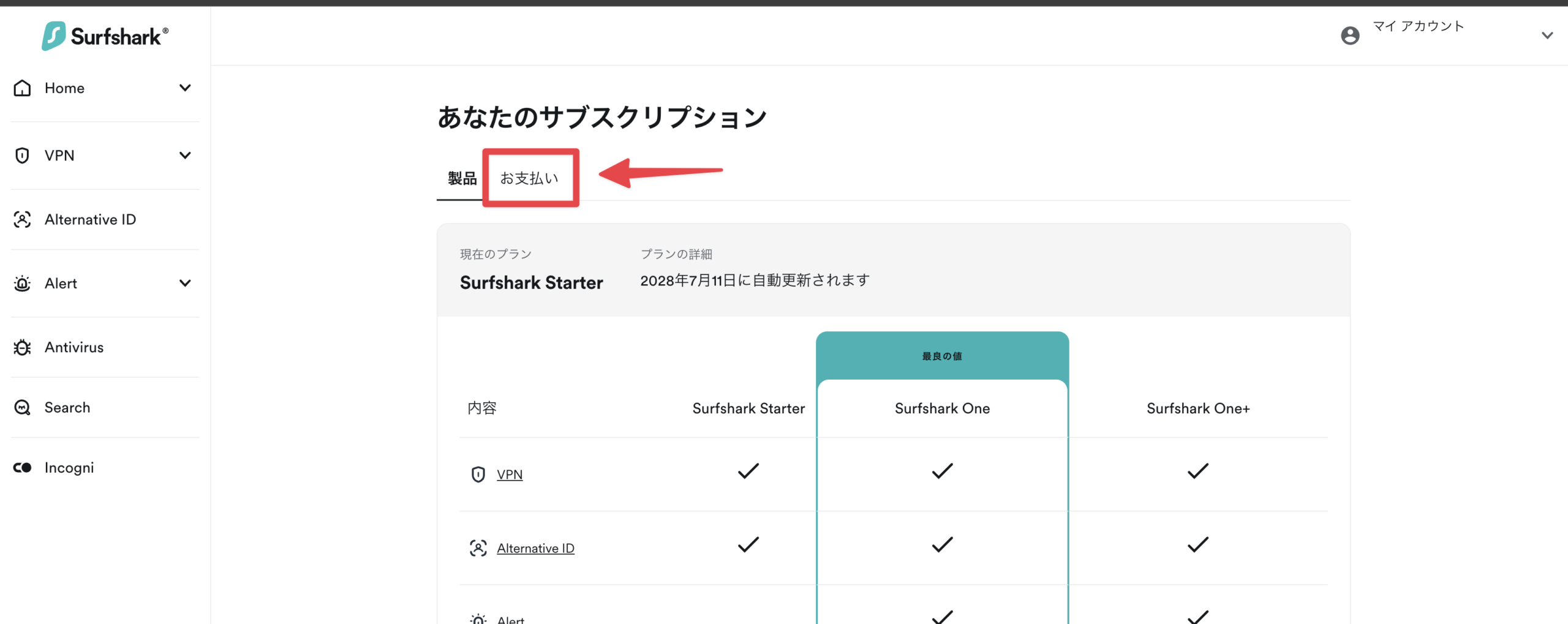This screenshot has height=624, width=1568.
Task: Click the account avatar icon in header
Action: coord(1350,36)
